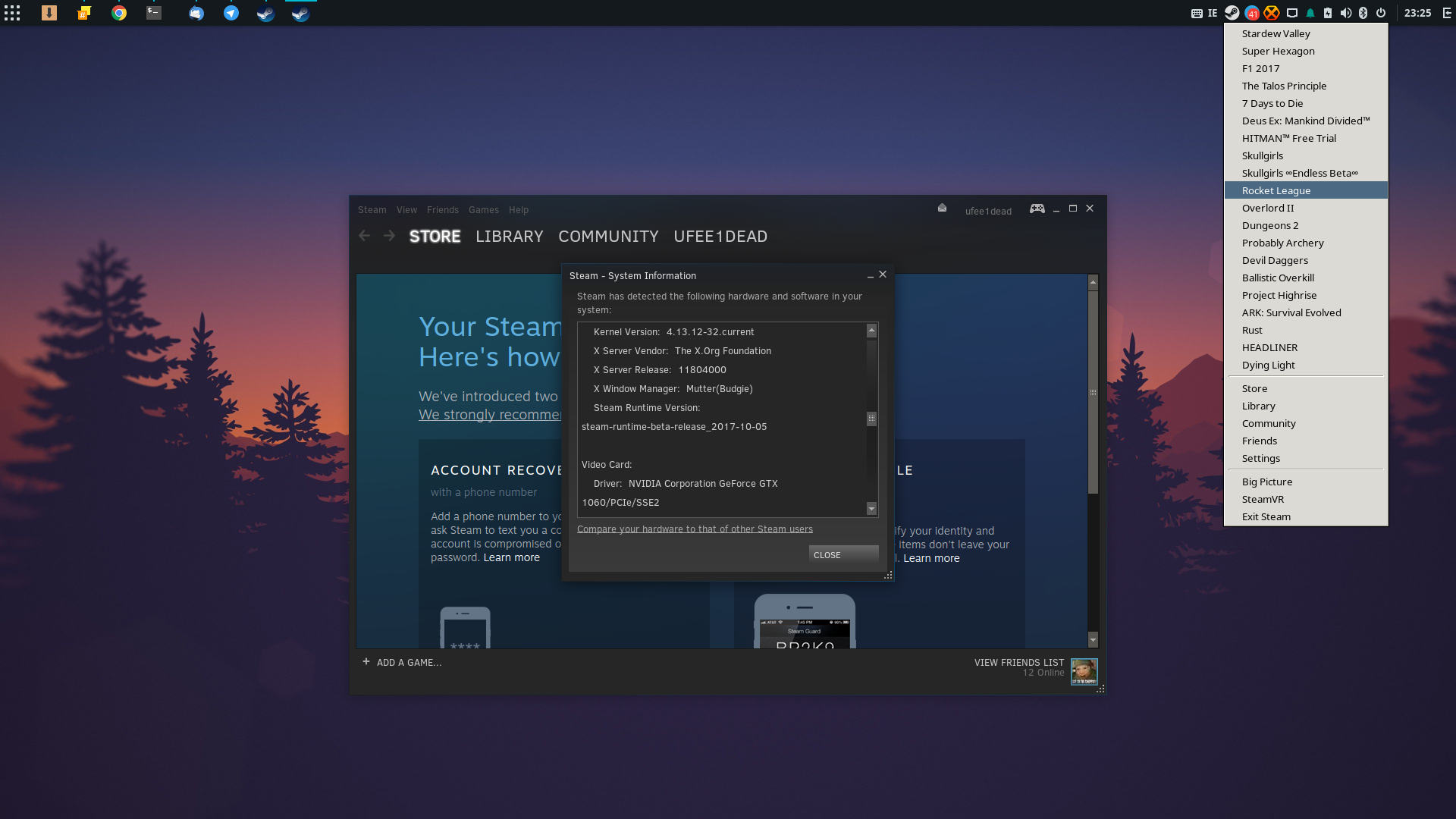
Task: Click Learn more link on right card
Action: coord(931,558)
